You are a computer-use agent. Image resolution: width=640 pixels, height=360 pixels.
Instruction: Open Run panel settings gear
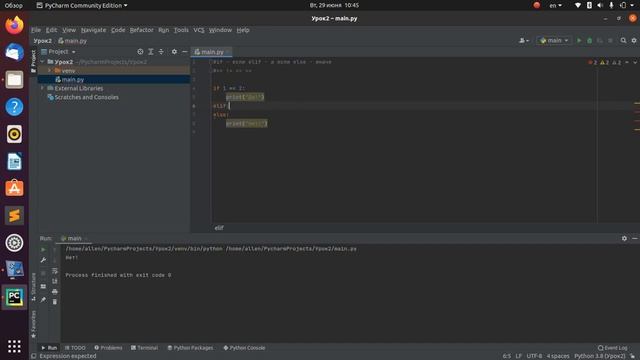click(x=624, y=238)
